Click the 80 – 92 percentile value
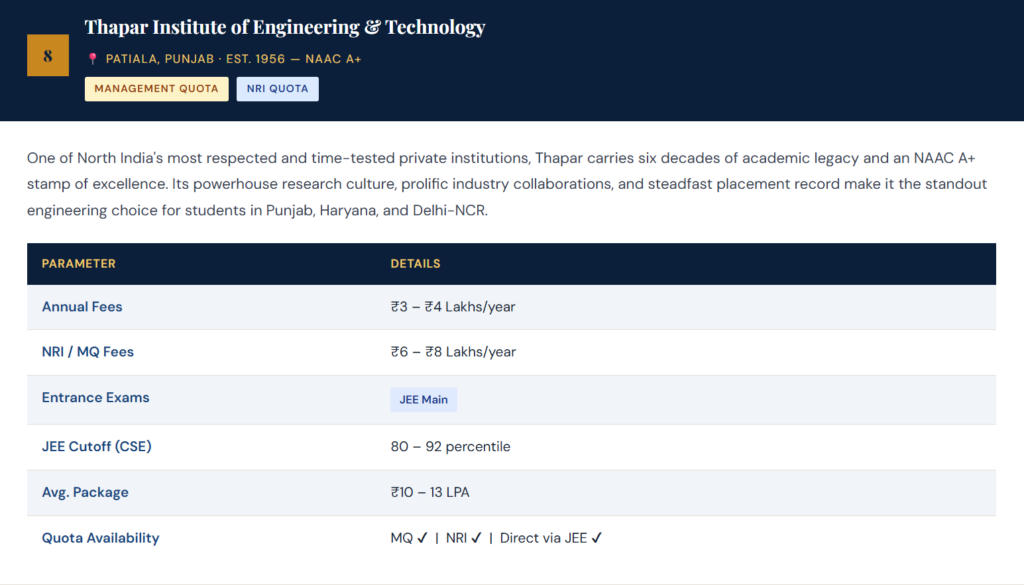This screenshot has height=585, width=1024. tap(450, 447)
